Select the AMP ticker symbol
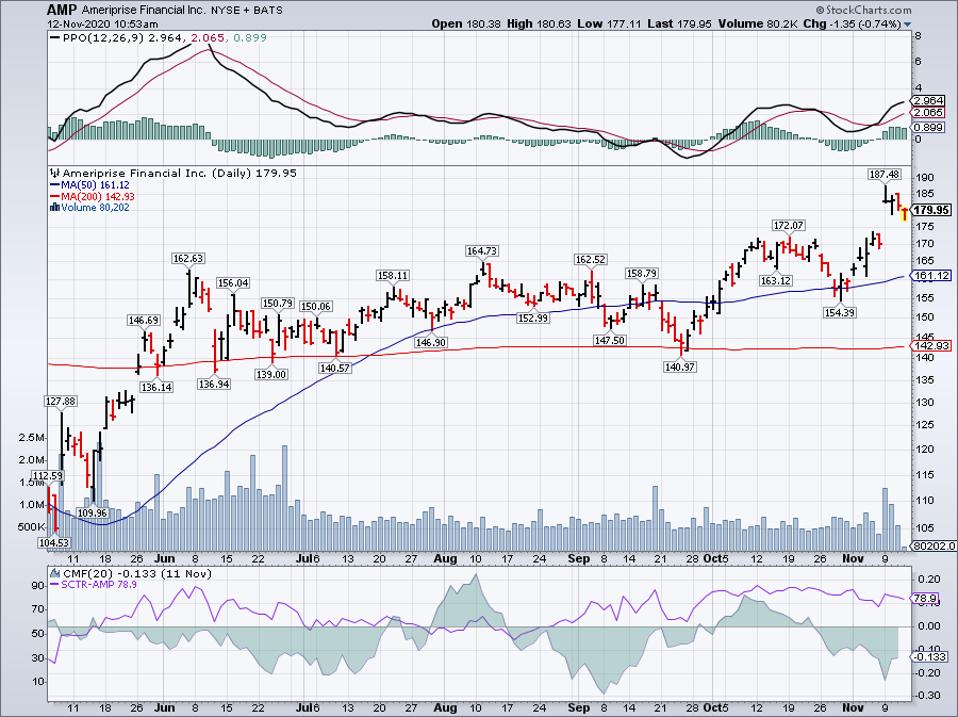Screen dimensions: 958x717 pyautogui.click(x=60, y=10)
